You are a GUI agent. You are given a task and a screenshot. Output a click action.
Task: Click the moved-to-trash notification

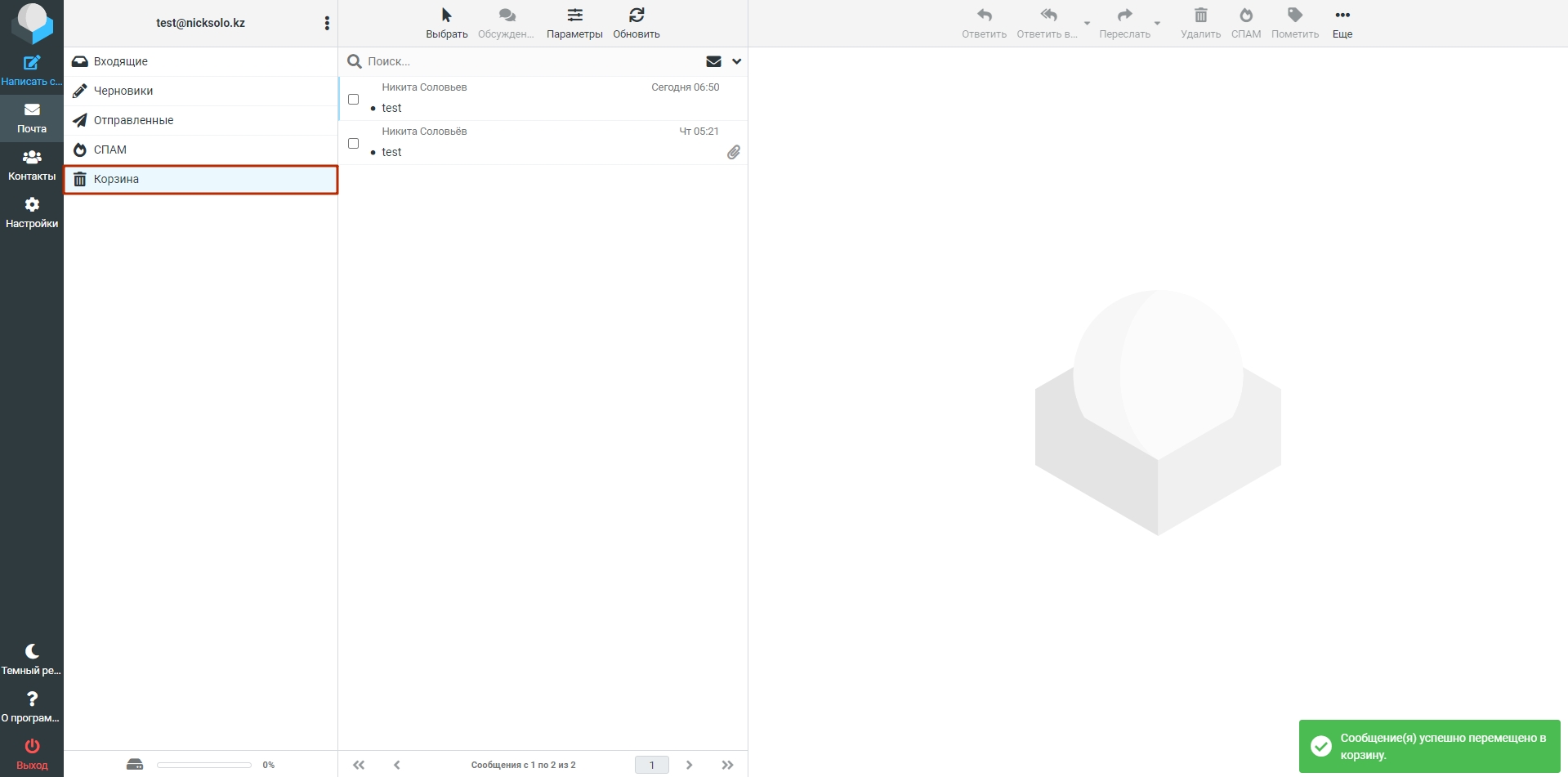coord(1430,746)
